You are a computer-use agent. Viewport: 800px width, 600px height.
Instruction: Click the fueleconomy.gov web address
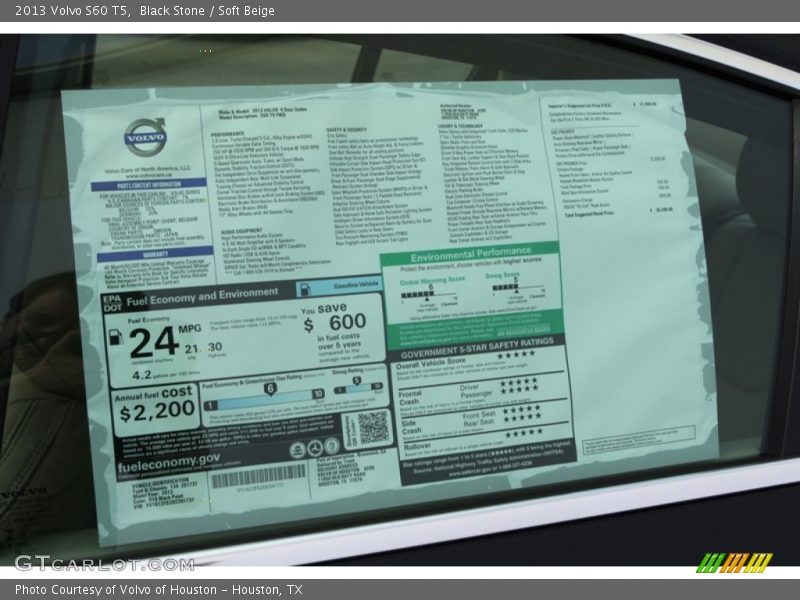(169, 463)
